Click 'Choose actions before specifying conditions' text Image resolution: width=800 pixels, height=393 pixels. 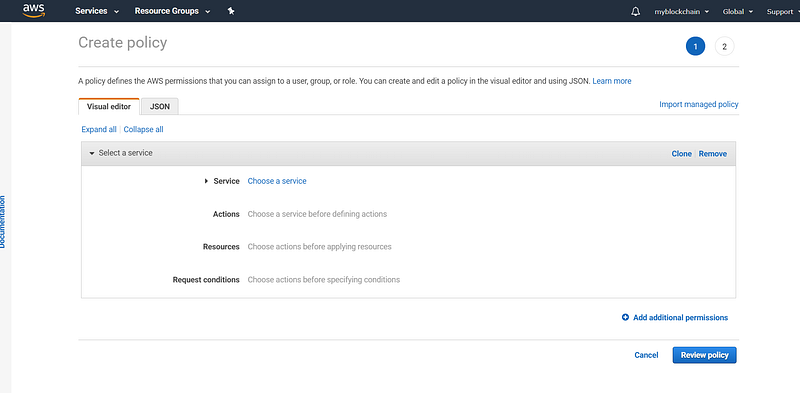[x=324, y=280]
